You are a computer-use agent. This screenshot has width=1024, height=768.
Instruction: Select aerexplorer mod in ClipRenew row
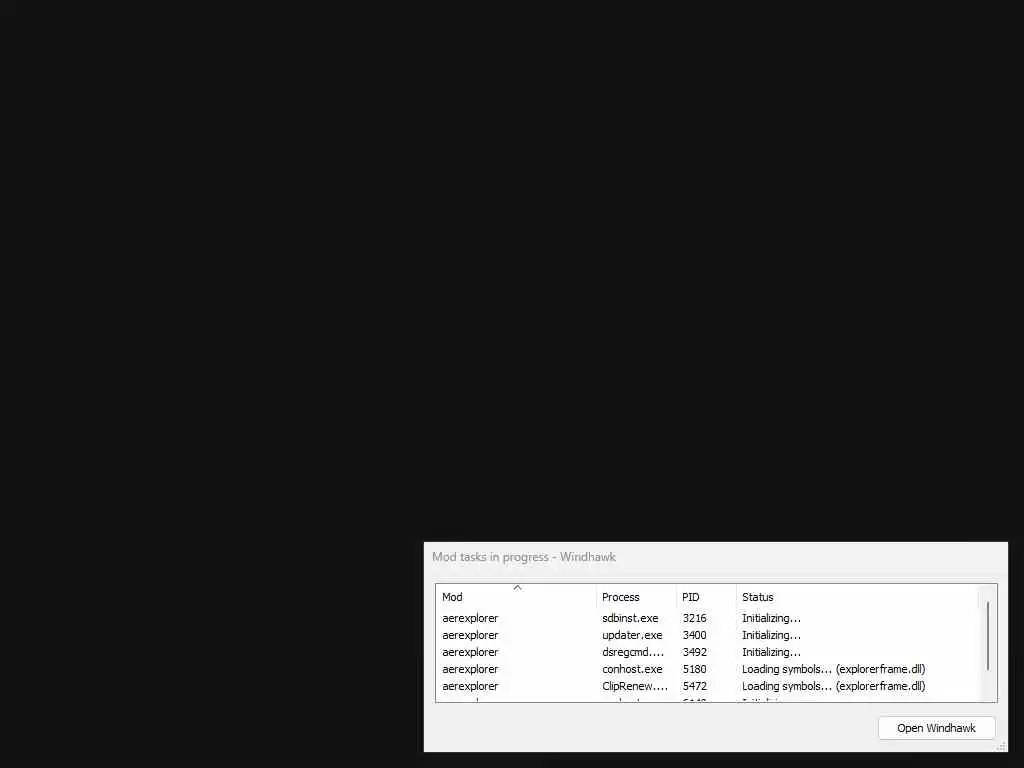(x=470, y=686)
